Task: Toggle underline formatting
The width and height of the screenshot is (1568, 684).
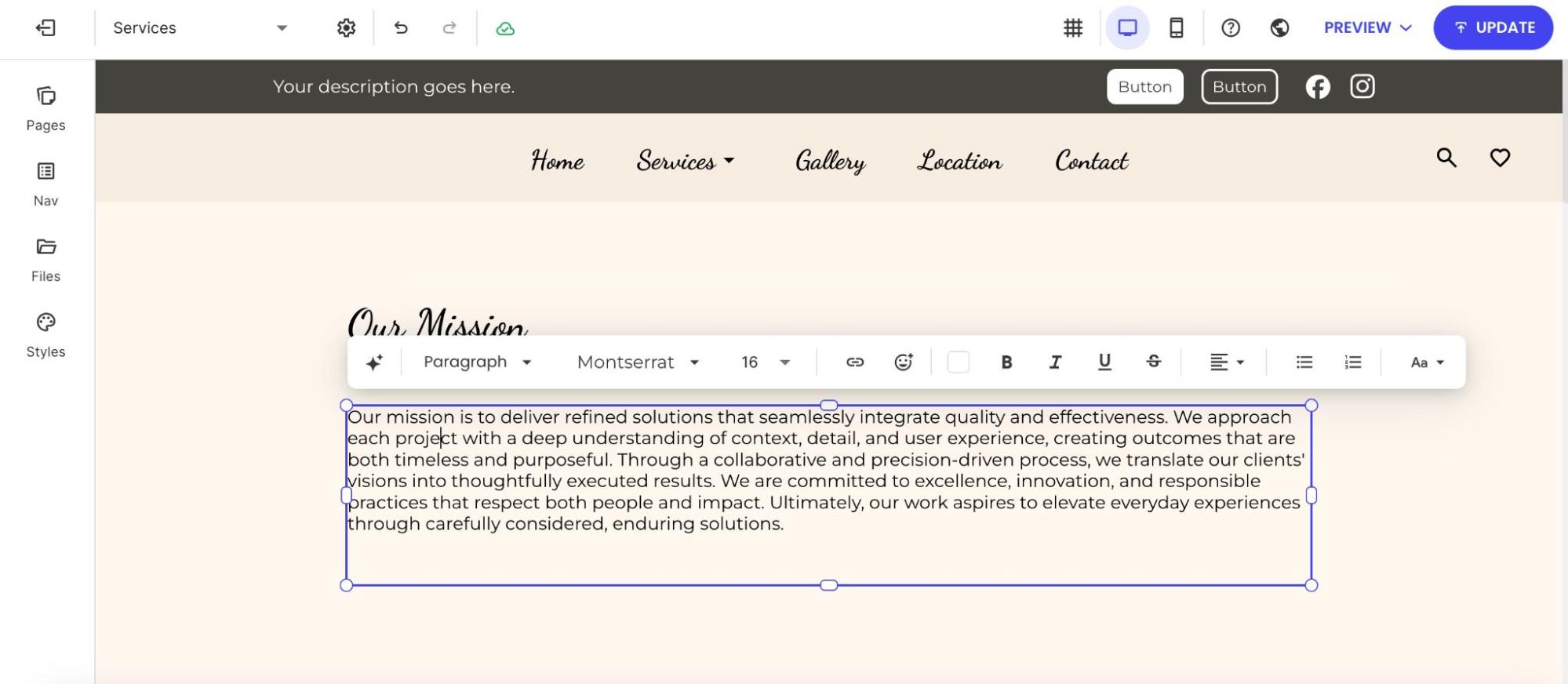Action: [1104, 362]
